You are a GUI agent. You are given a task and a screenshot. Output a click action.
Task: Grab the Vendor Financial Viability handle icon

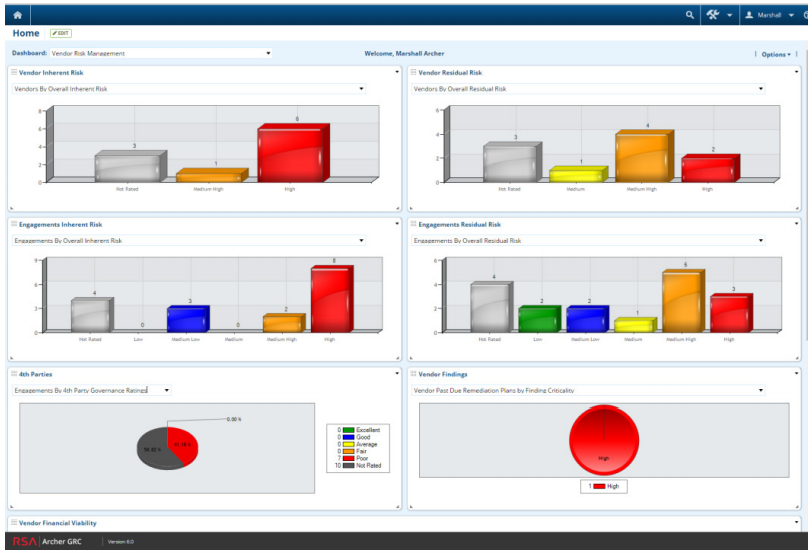click(14, 522)
